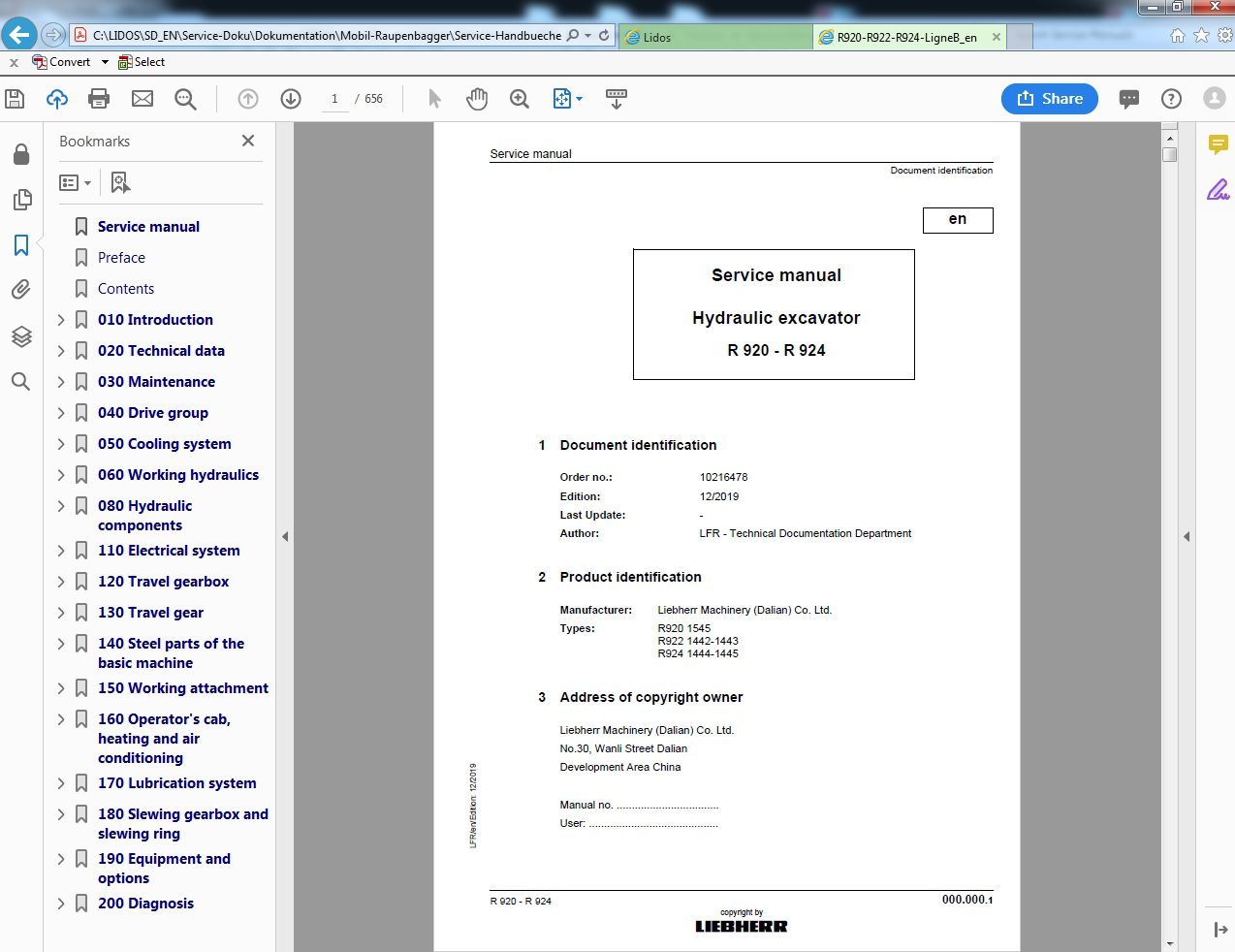Click the browser back arrow button
The height and width of the screenshot is (952, 1235).
(18, 35)
